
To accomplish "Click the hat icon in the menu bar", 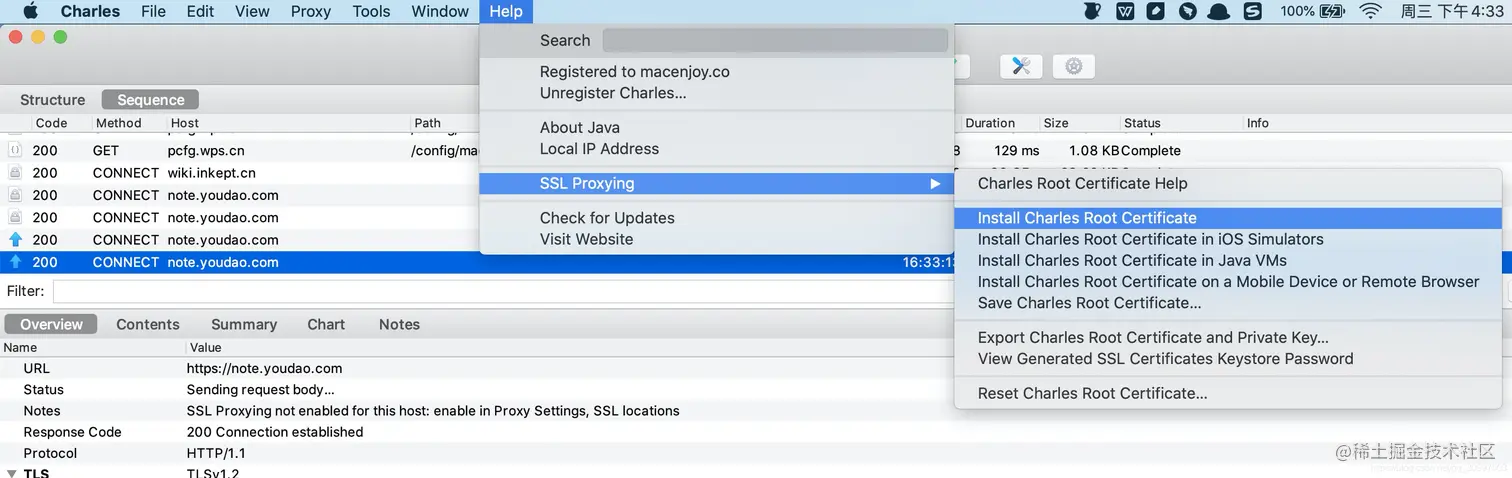I will click(1219, 11).
